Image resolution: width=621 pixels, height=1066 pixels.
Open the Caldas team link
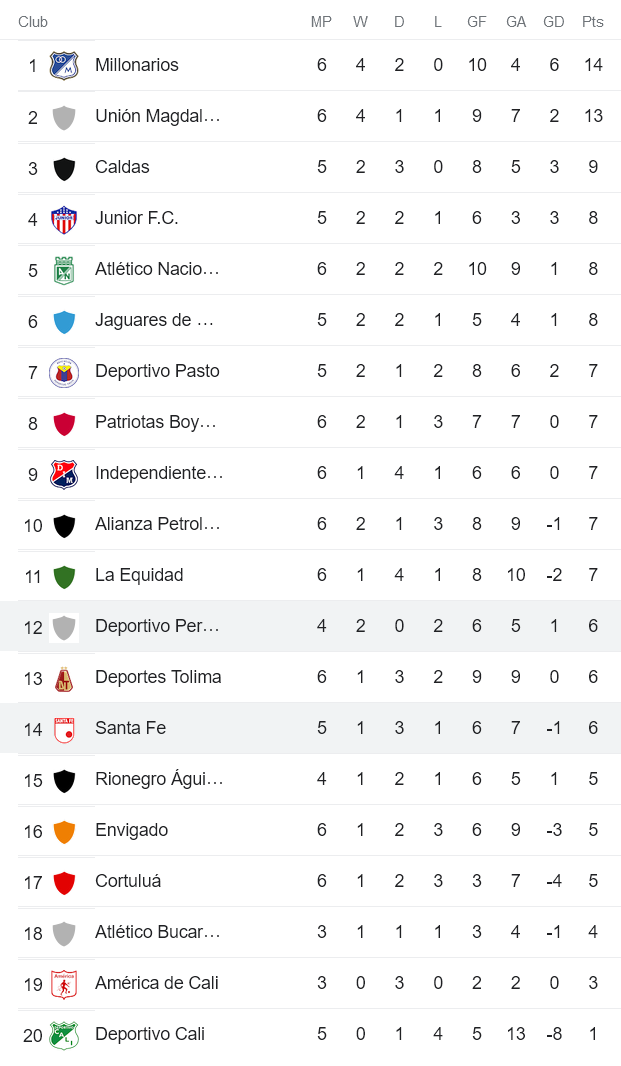(122, 167)
